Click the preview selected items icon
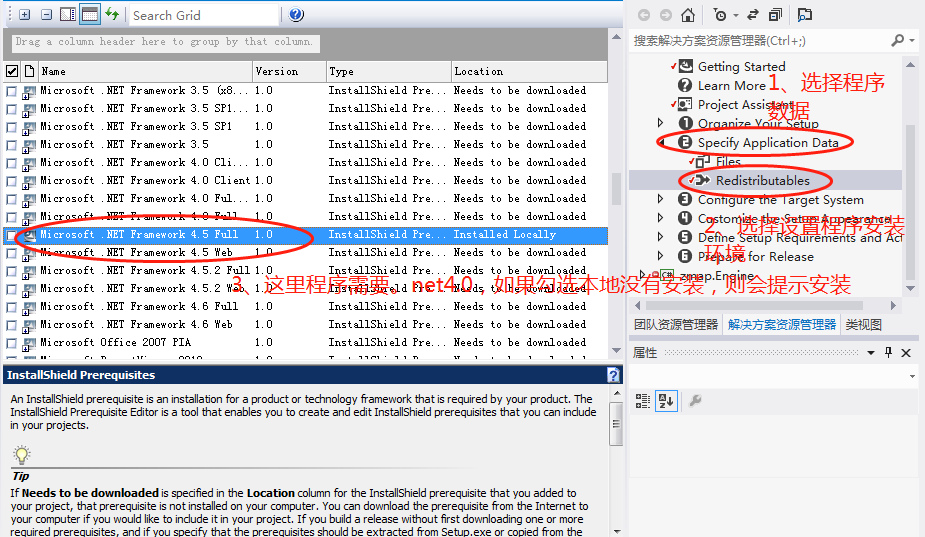The width and height of the screenshot is (925, 537). click(805, 15)
